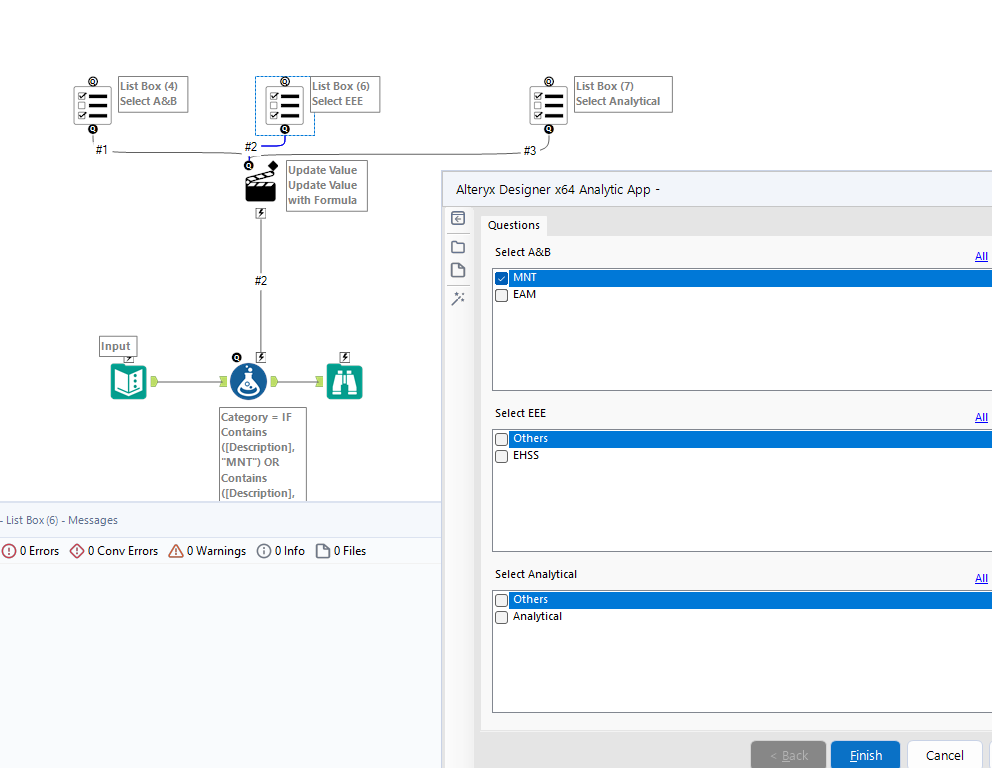Click the lightning anchor above the Browse tool
This screenshot has width=992, height=768.
(x=345, y=357)
